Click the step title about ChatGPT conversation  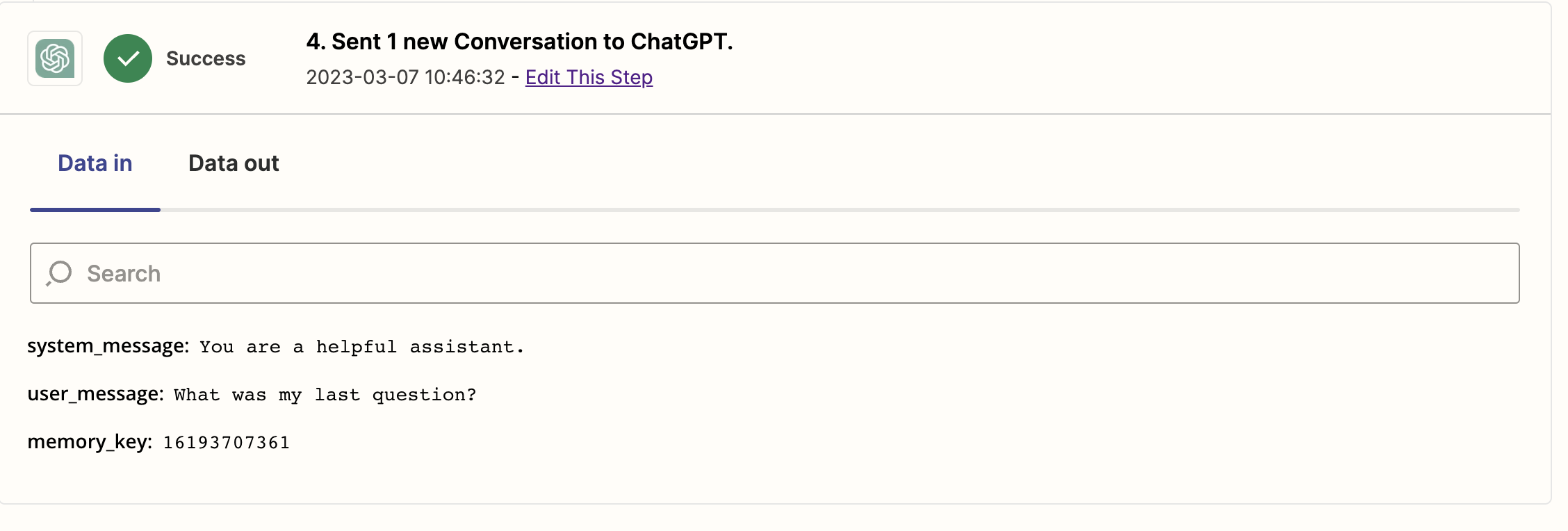[520, 42]
